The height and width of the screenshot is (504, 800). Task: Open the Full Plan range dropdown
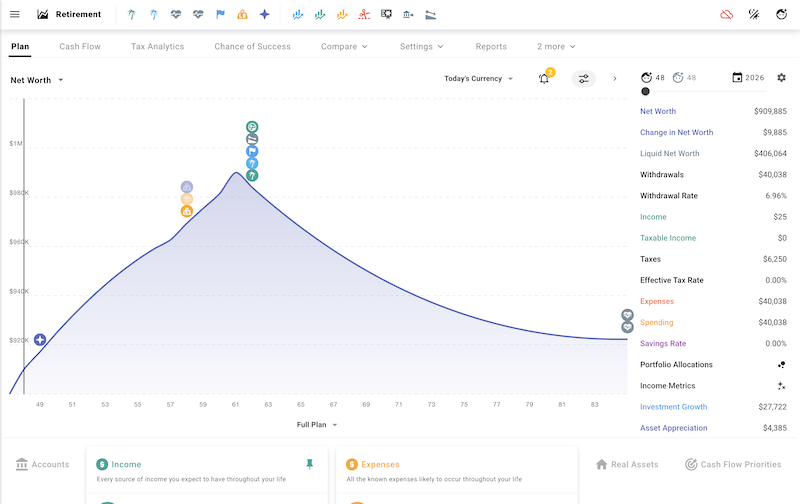316,425
